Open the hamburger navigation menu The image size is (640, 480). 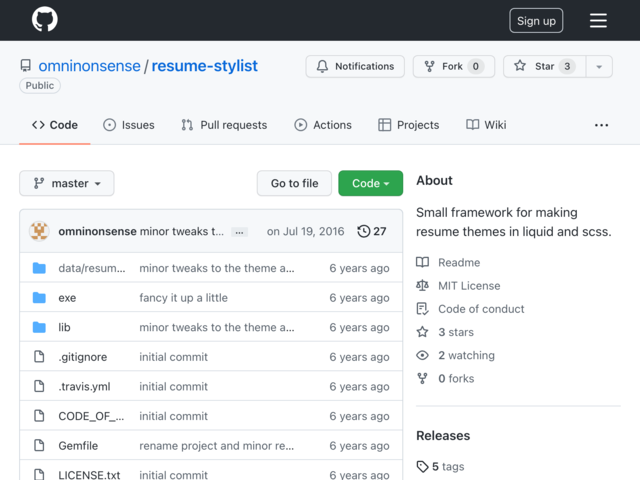click(x=598, y=20)
